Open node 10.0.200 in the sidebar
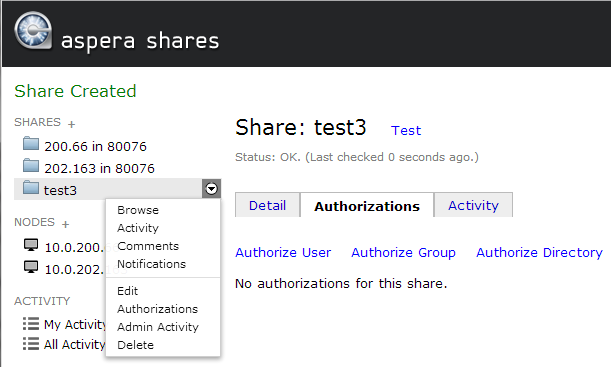 (74, 247)
